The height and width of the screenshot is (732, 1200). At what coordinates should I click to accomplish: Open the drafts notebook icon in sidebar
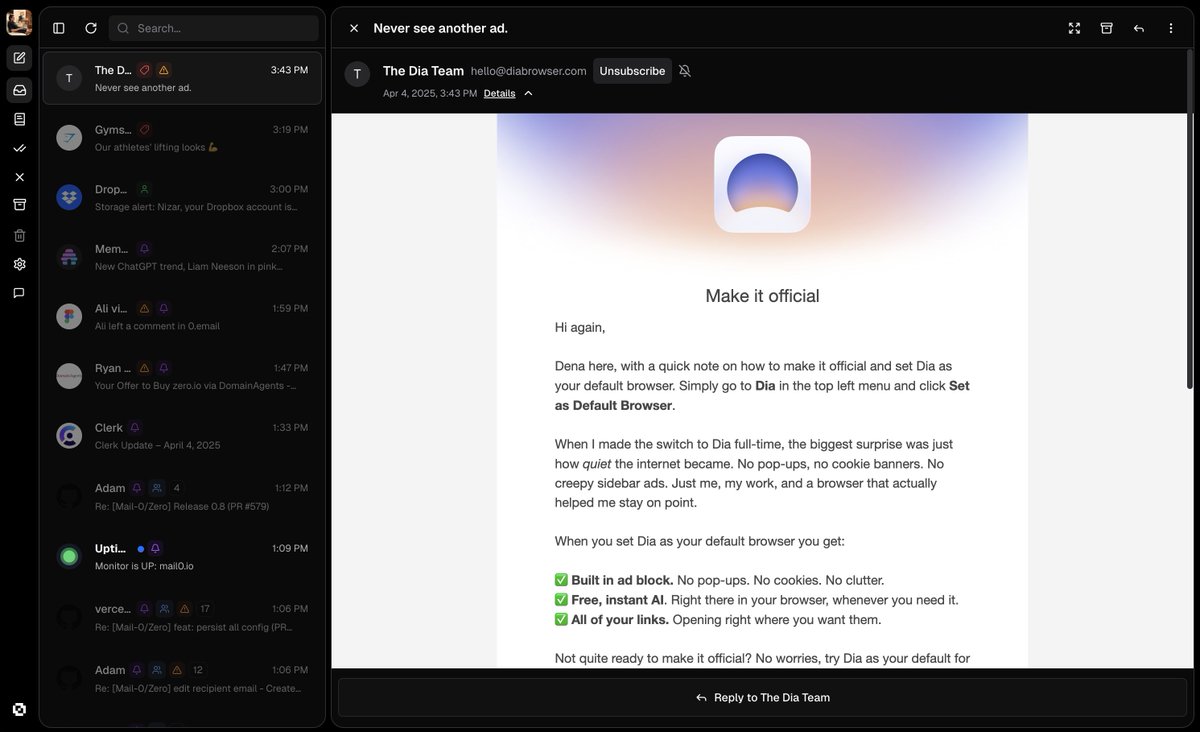tap(19, 119)
